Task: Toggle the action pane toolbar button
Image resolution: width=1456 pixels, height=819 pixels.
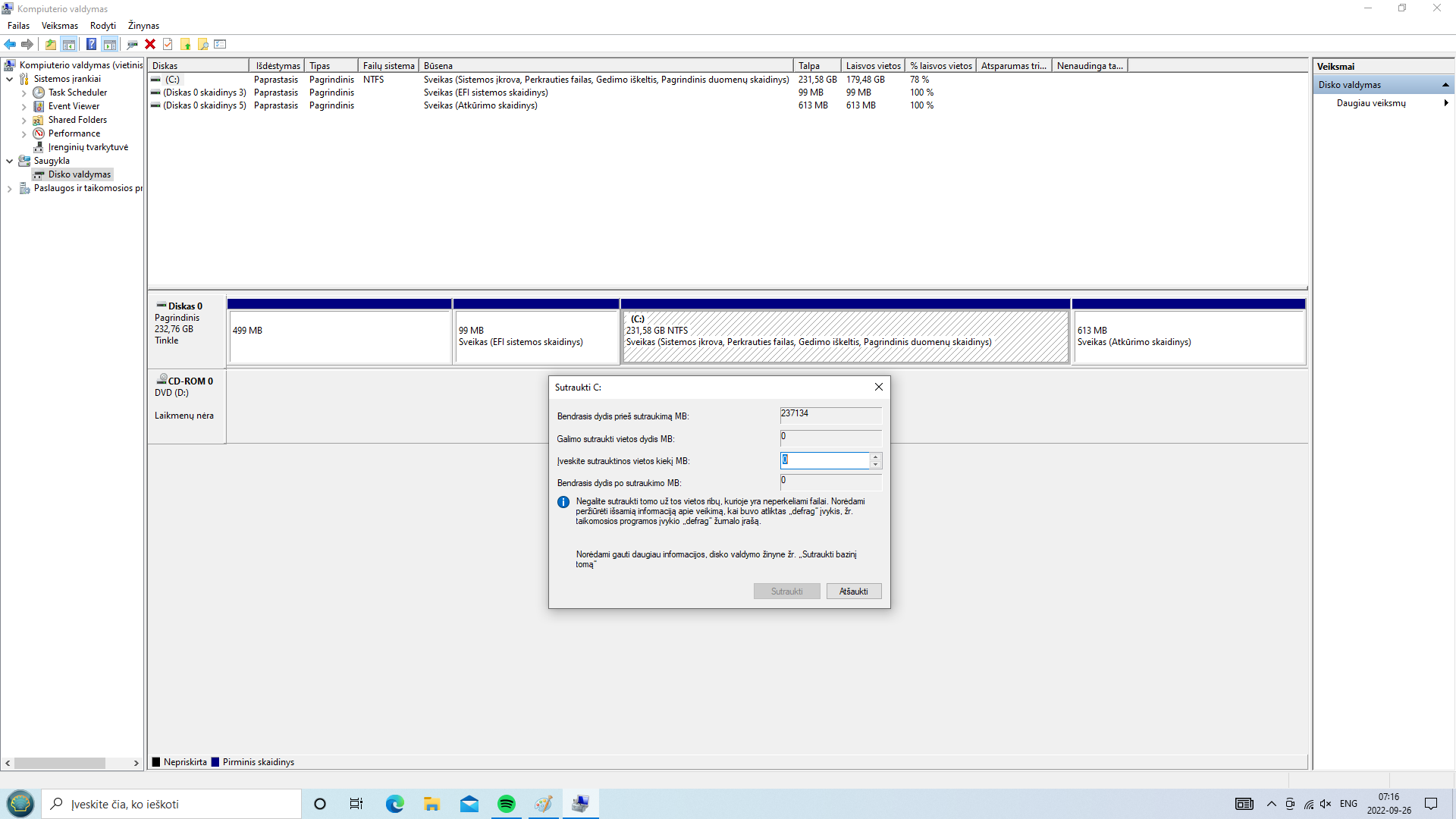Action: (x=110, y=44)
